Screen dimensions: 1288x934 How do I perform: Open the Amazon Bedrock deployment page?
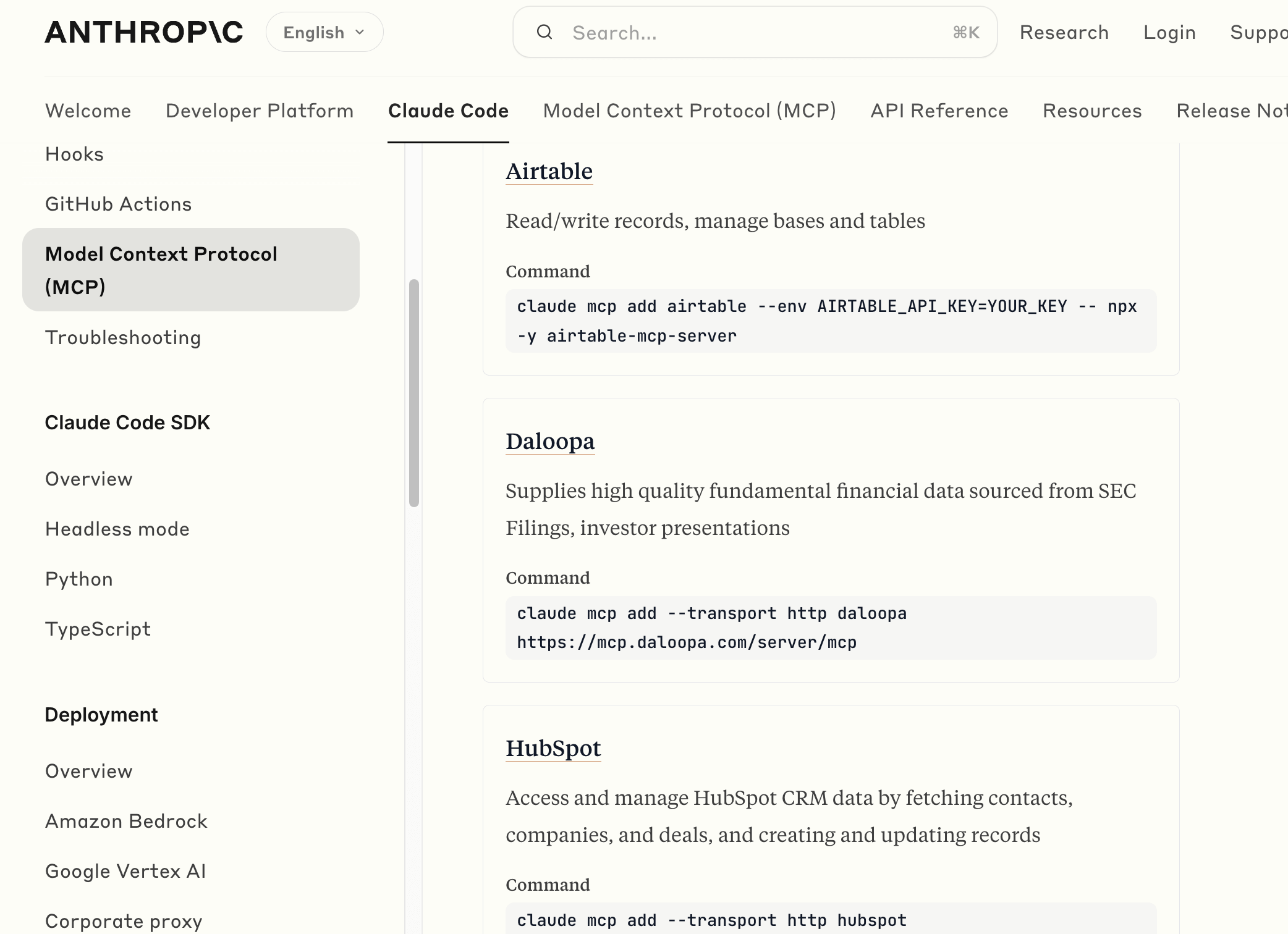(126, 821)
